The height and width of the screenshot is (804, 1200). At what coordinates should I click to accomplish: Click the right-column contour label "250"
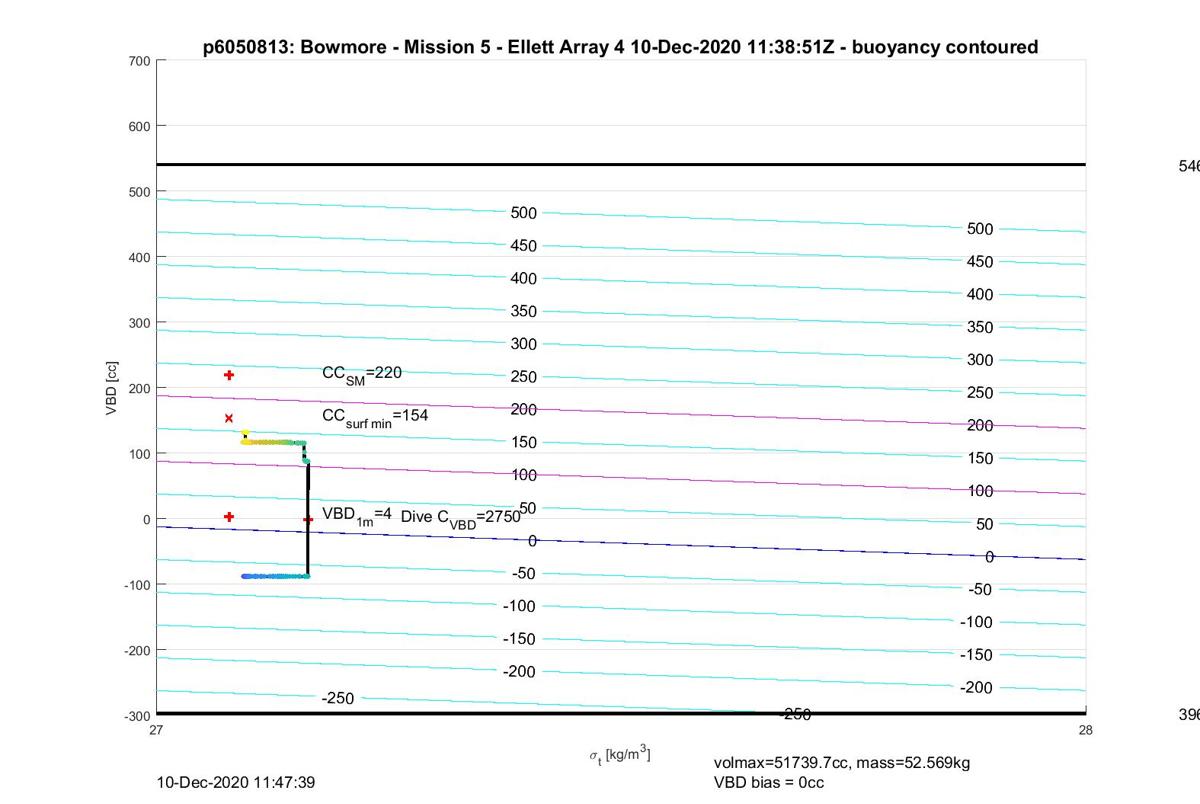point(980,393)
